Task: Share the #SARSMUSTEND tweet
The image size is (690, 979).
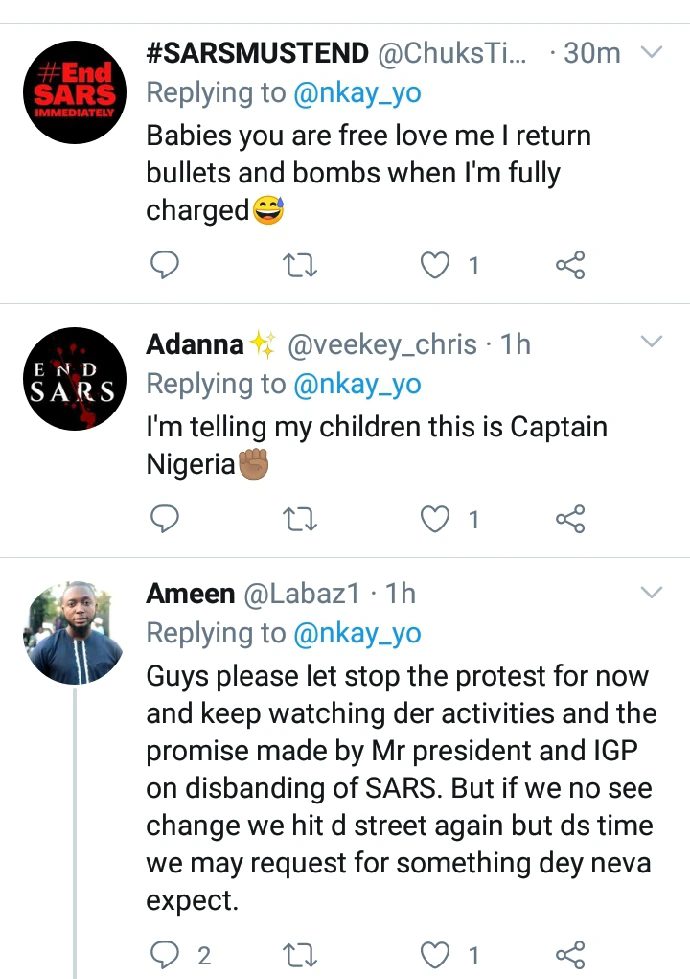Action: click(x=570, y=265)
